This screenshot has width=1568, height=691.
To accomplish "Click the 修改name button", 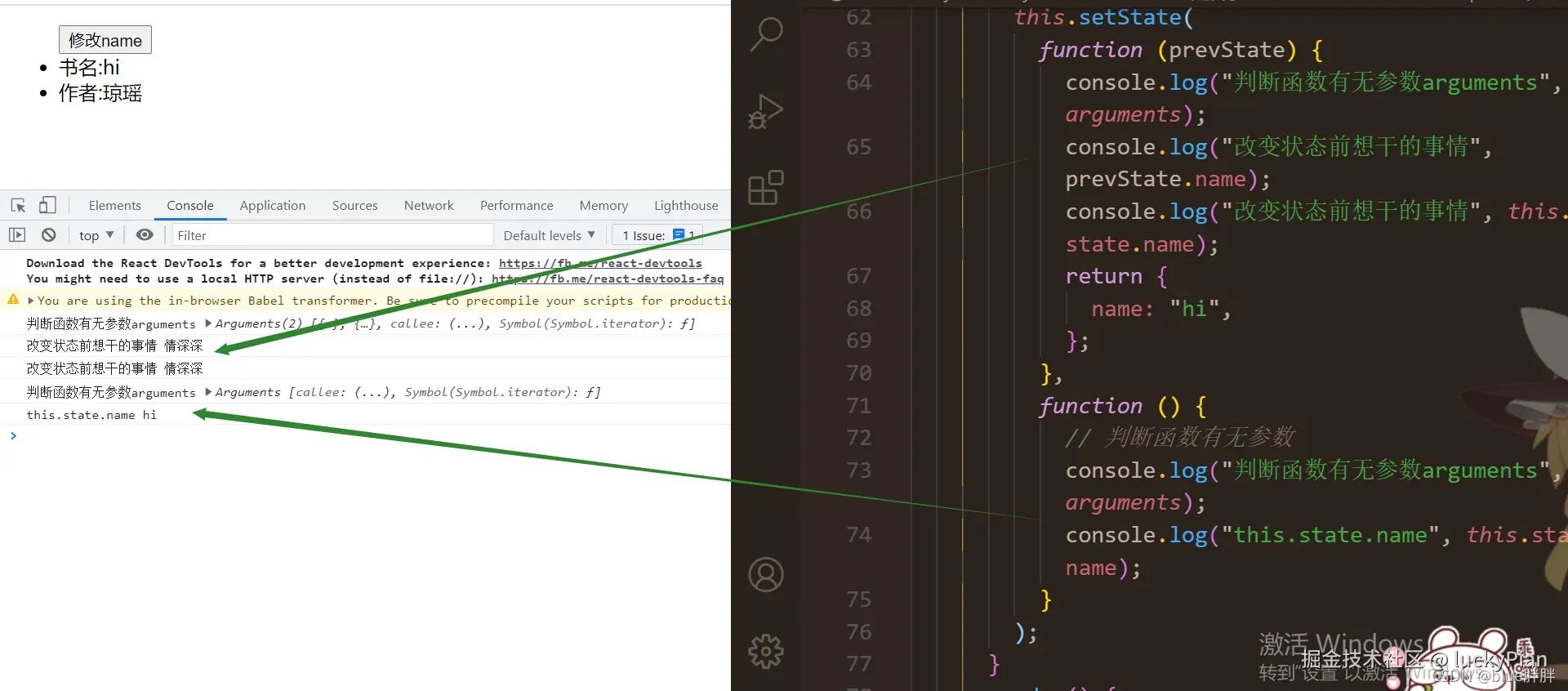I will [105, 40].
